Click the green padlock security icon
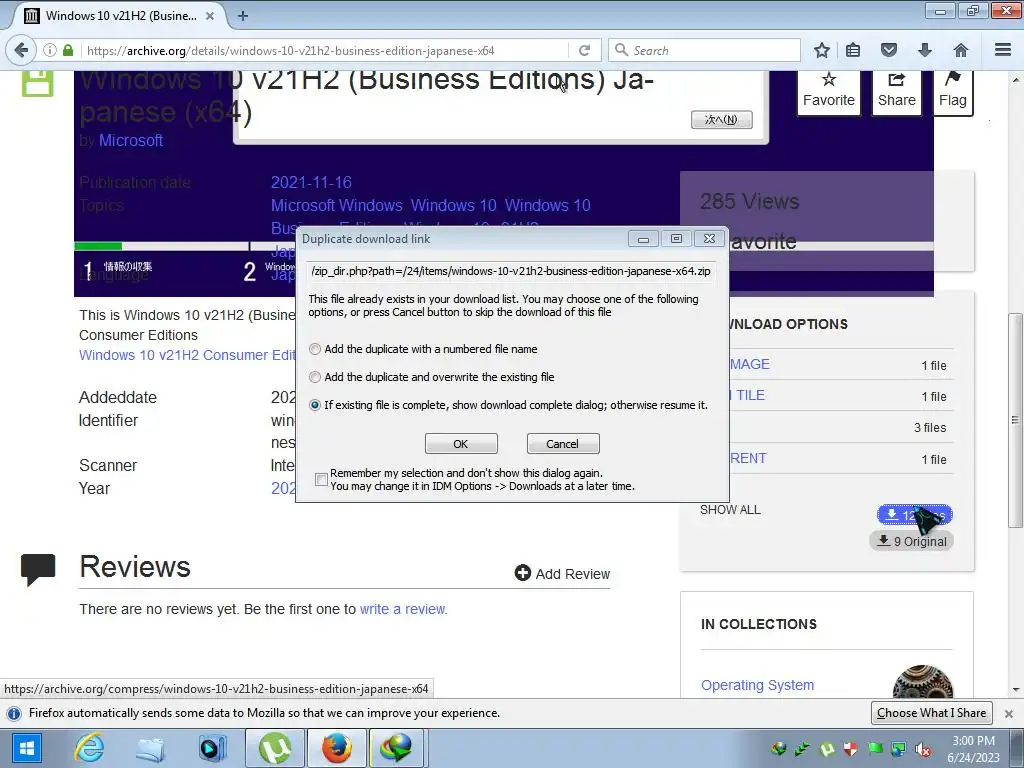1024x768 pixels. click(68, 50)
